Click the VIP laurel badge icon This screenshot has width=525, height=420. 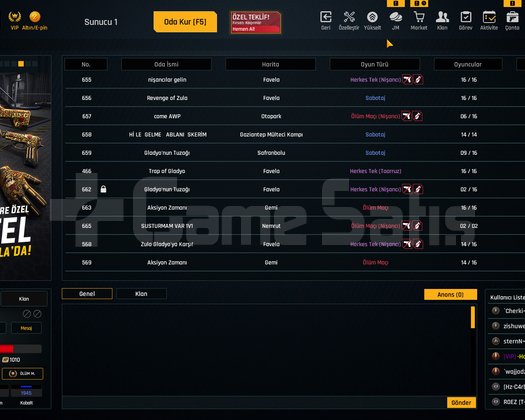coord(14,16)
